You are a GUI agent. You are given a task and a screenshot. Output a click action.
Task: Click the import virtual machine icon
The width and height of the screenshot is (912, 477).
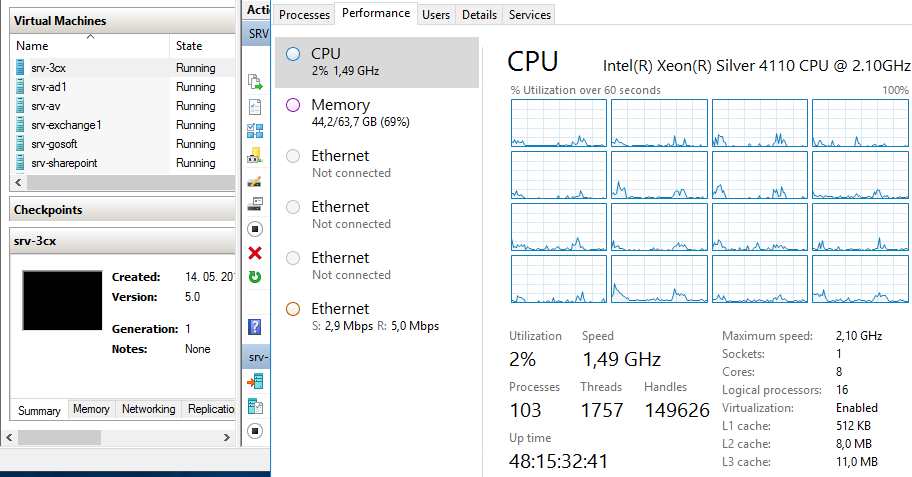[x=255, y=82]
